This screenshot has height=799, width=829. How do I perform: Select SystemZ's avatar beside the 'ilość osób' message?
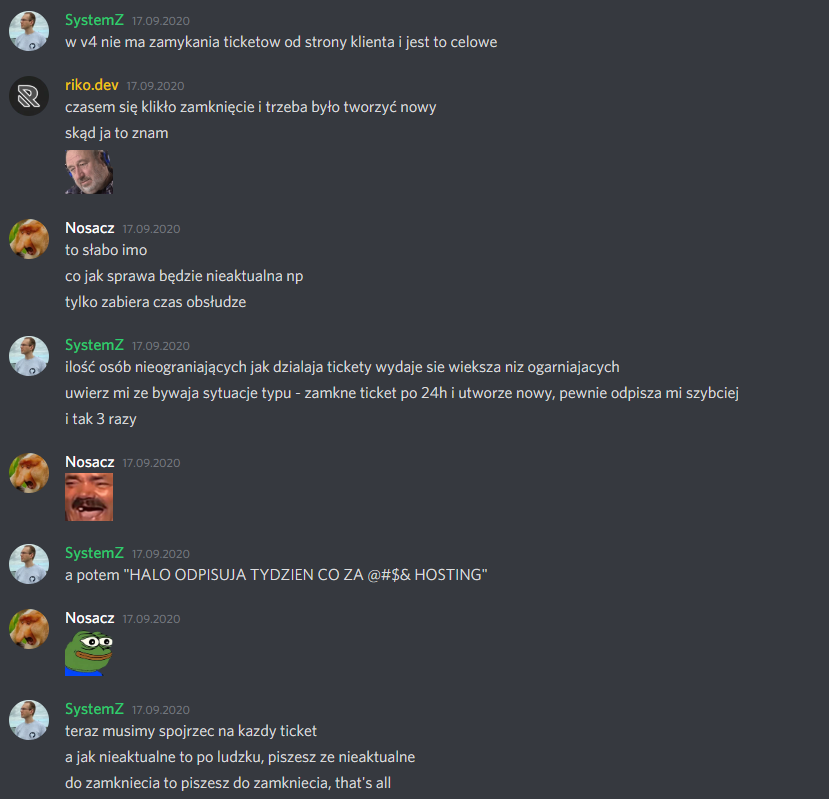click(29, 356)
